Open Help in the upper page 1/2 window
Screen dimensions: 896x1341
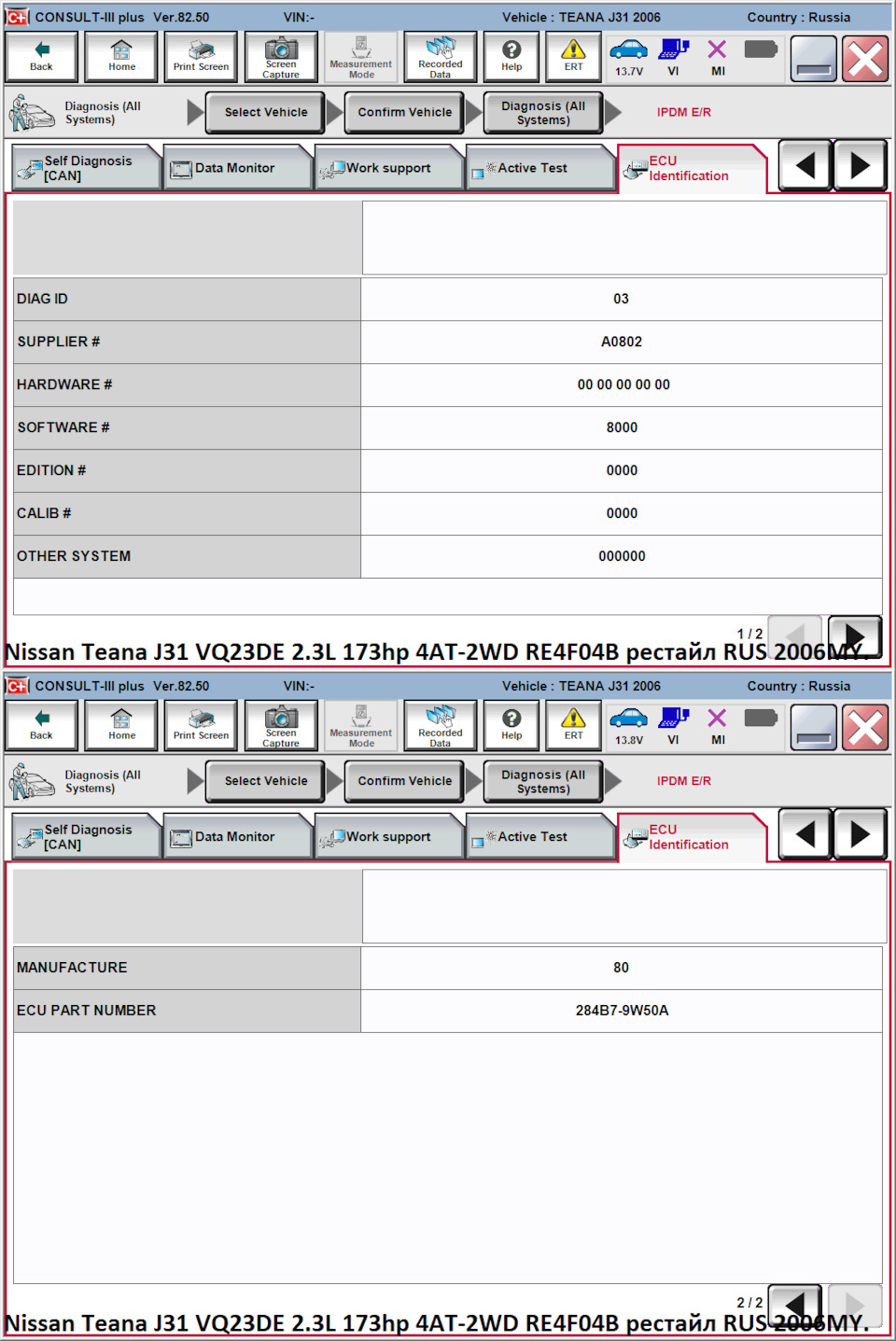pyautogui.click(x=511, y=56)
